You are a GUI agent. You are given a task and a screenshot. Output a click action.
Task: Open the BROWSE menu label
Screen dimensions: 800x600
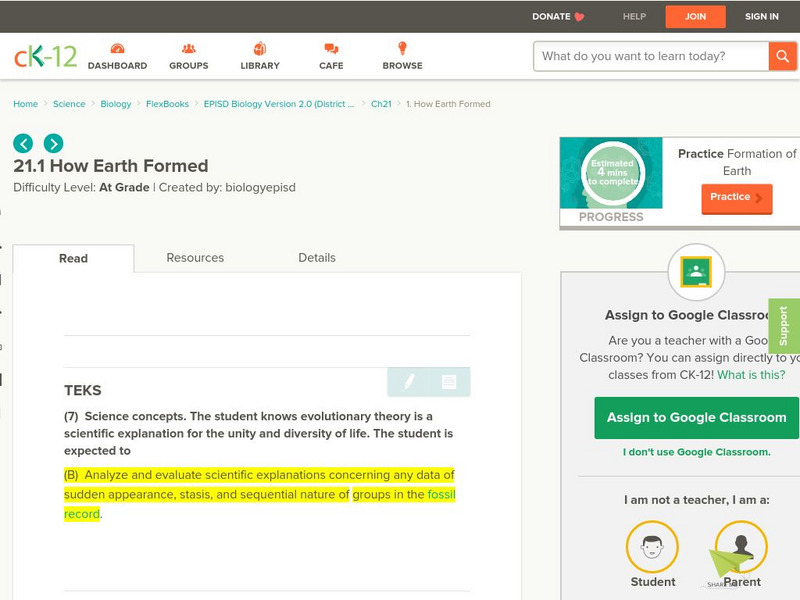(403, 66)
